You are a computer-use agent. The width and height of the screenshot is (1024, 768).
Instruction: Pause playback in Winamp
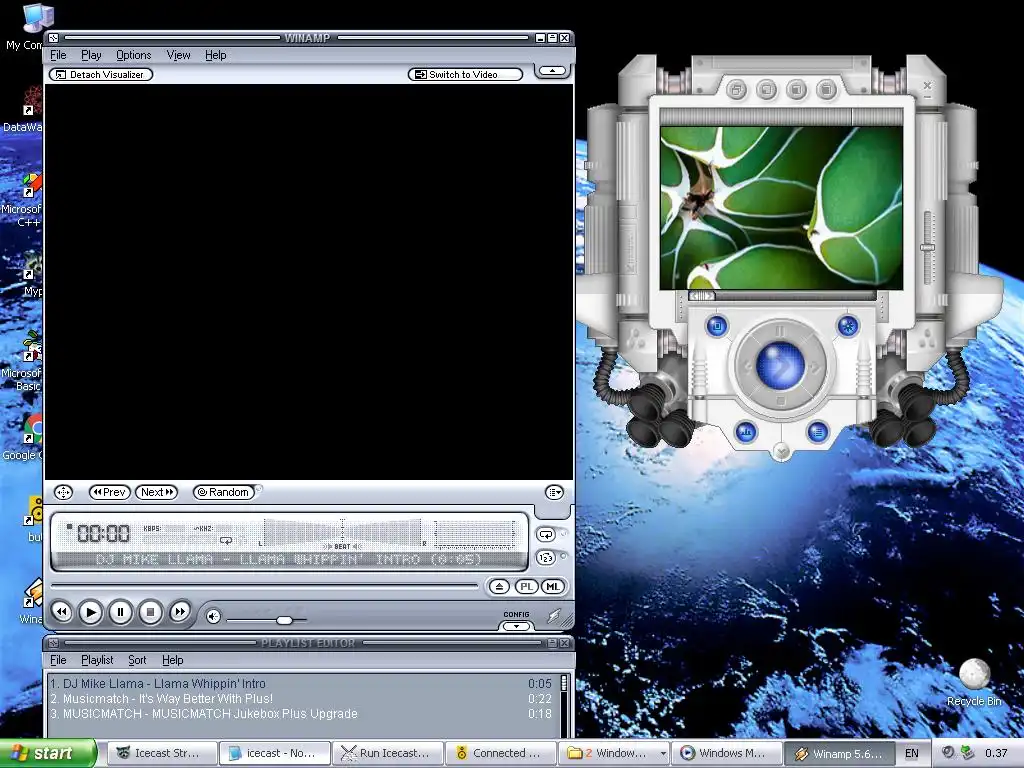pos(120,612)
